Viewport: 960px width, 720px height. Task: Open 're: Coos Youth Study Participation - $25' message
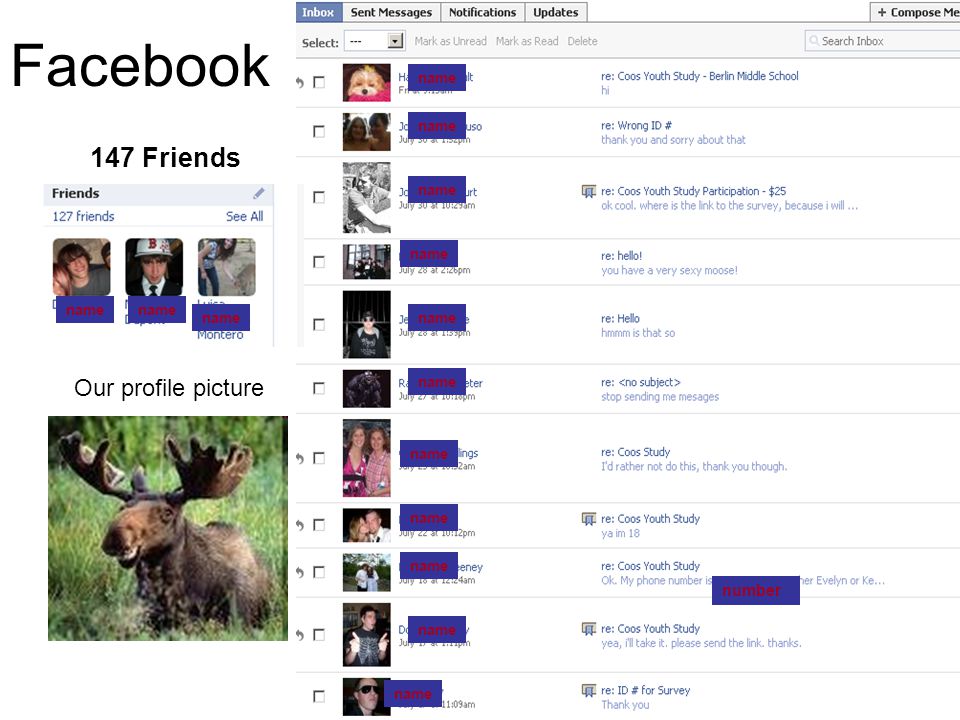pyautogui.click(x=693, y=191)
